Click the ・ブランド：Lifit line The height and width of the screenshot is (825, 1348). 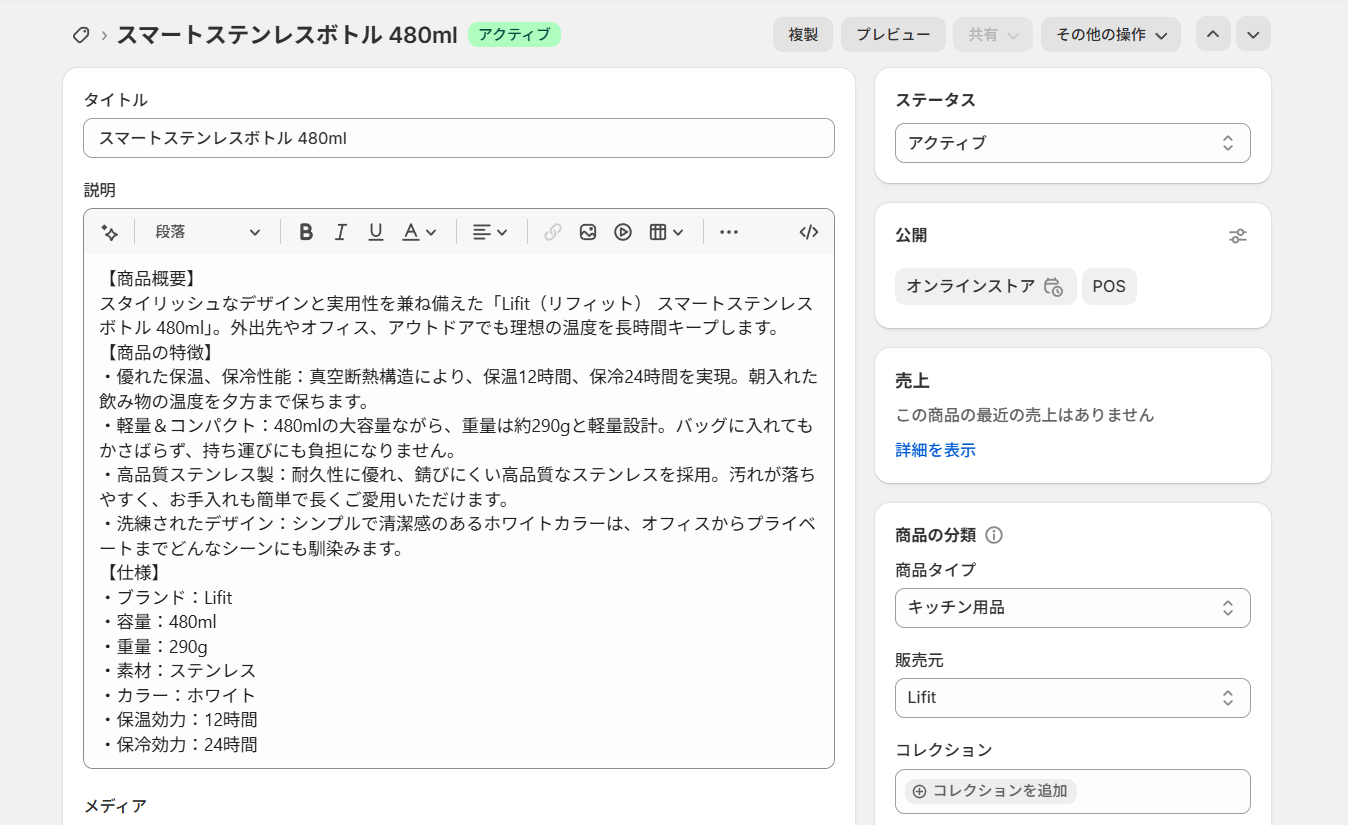(166, 598)
